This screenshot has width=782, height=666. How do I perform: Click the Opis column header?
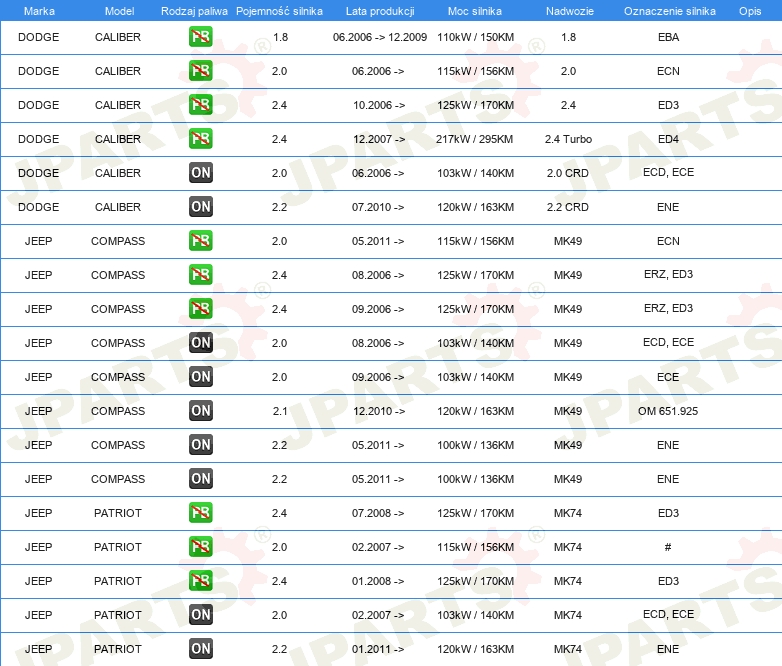coord(750,11)
